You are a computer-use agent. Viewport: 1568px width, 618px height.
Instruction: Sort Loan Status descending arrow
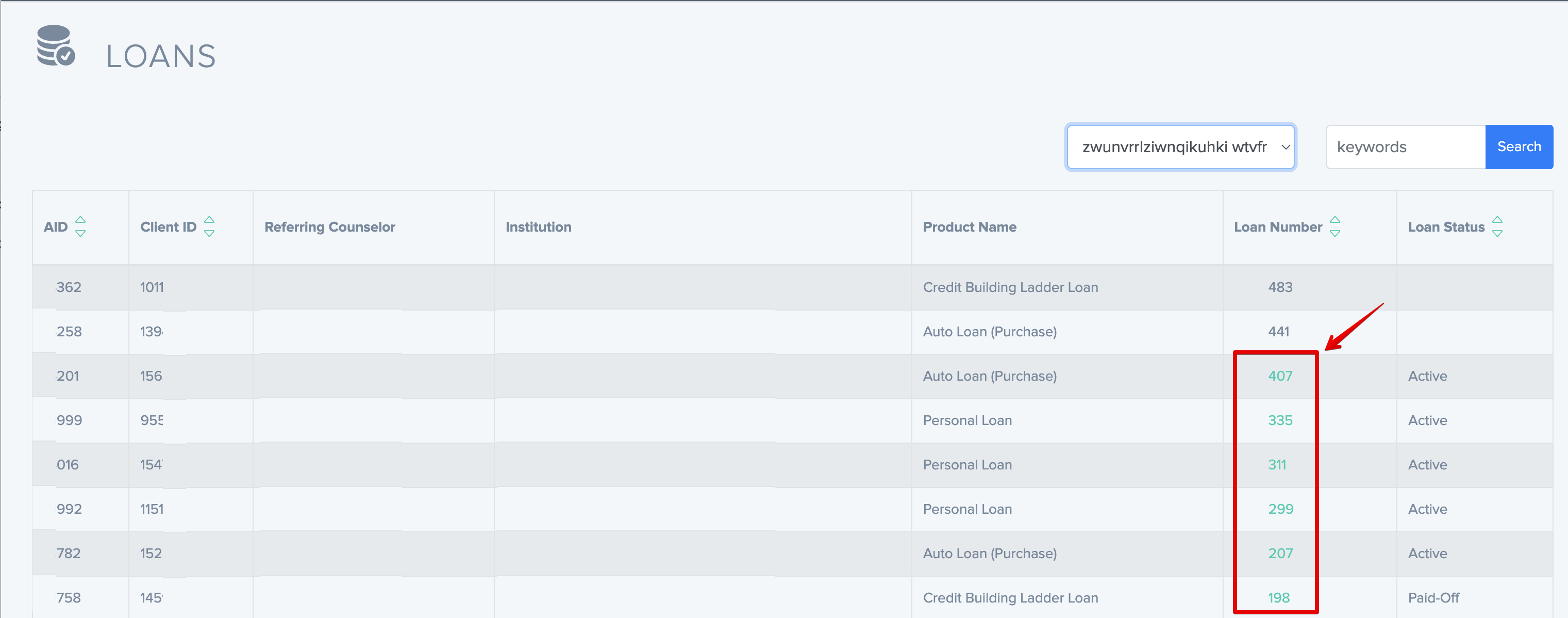1497,233
